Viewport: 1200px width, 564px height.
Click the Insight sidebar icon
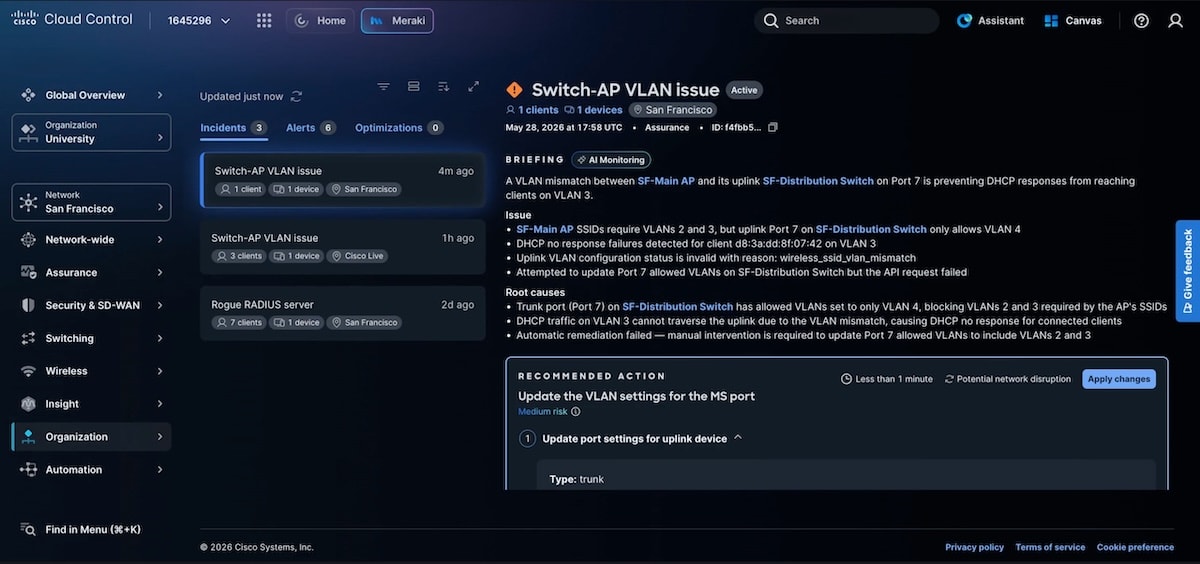pos(28,404)
